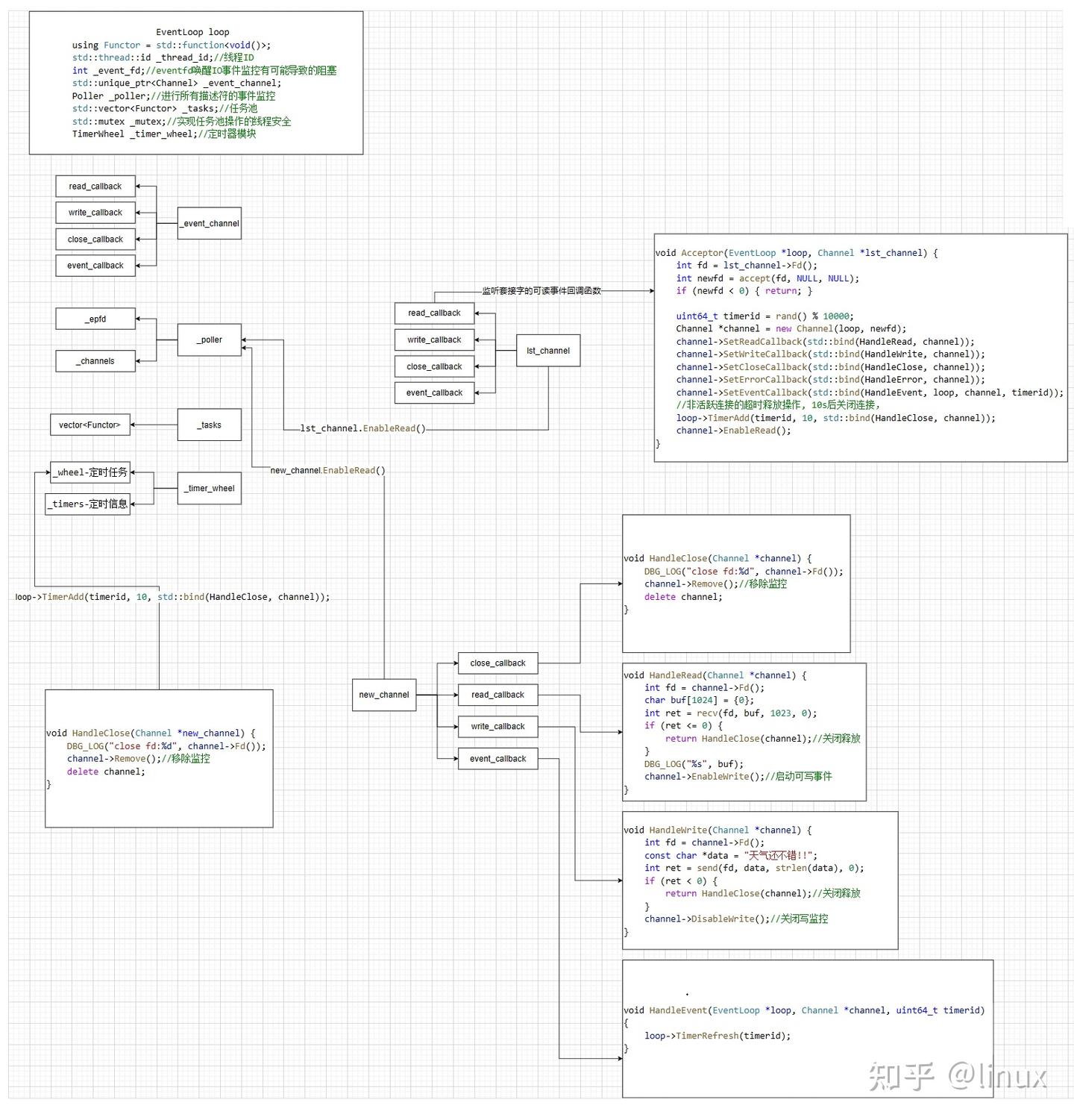Click close_callback box attached to new_channel

pos(497,663)
